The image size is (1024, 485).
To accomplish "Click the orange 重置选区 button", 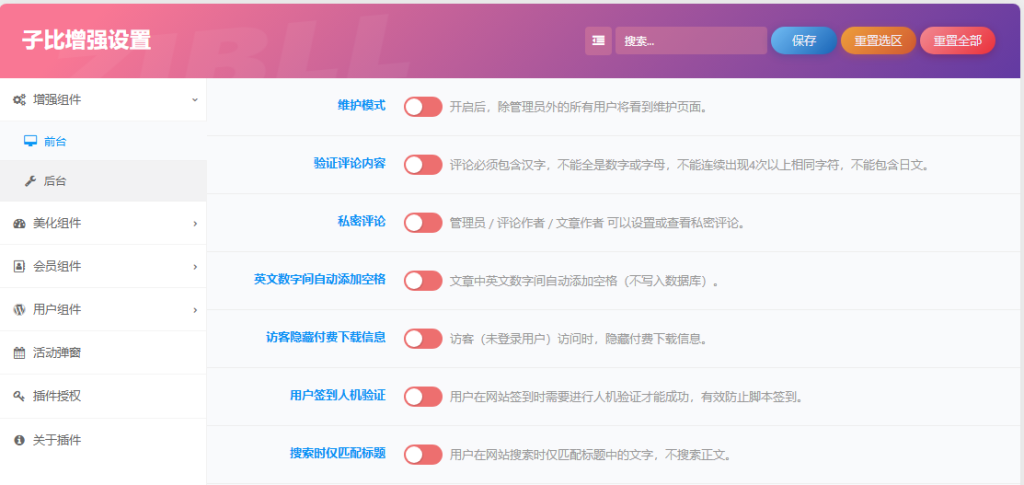I will (878, 40).
